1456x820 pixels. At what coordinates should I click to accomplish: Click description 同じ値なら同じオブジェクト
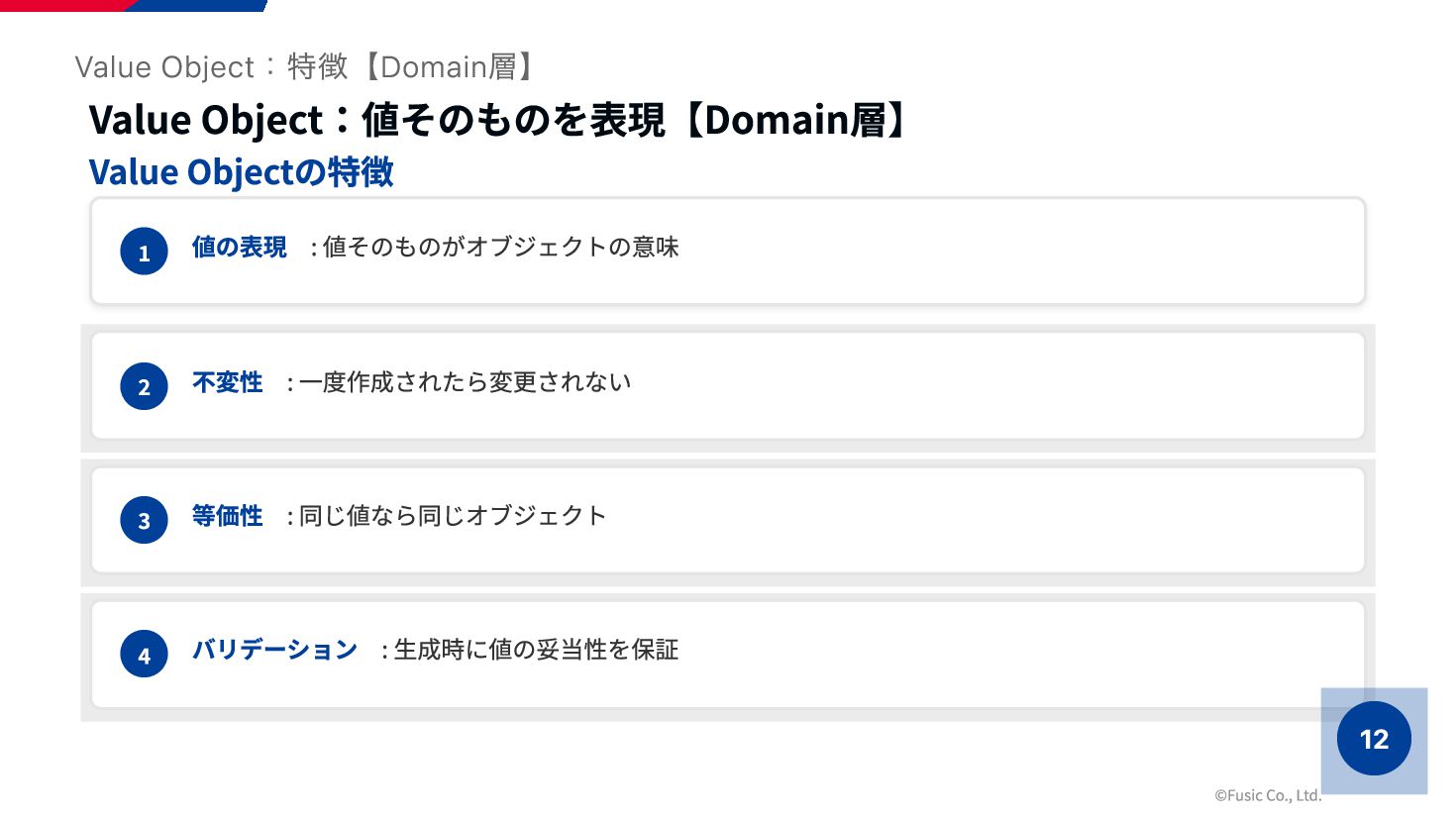(453, 516)
